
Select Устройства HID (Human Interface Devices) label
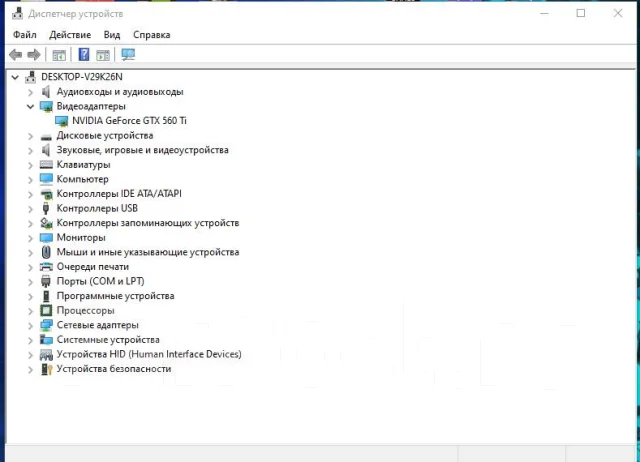click(149, 354)
